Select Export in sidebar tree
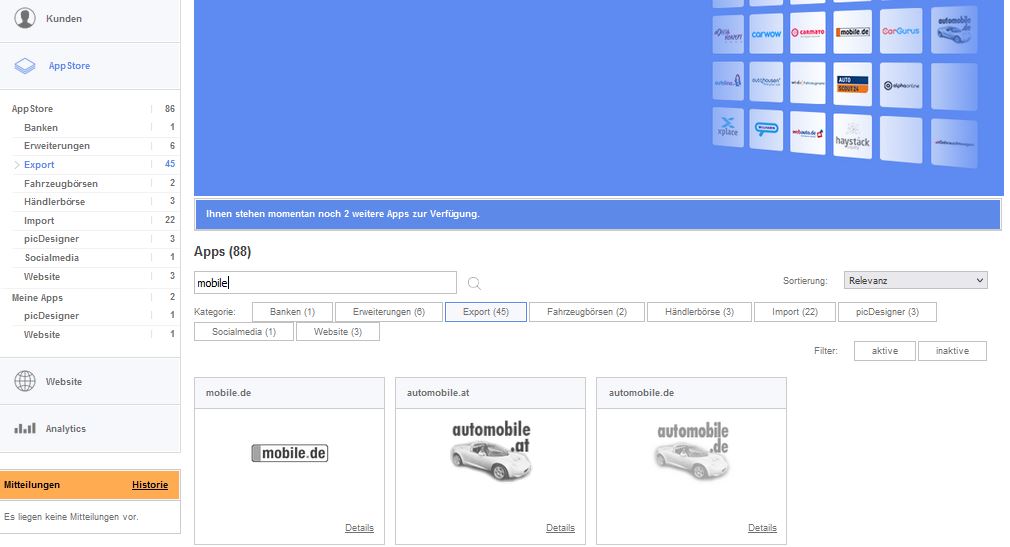 click(39, 165)
